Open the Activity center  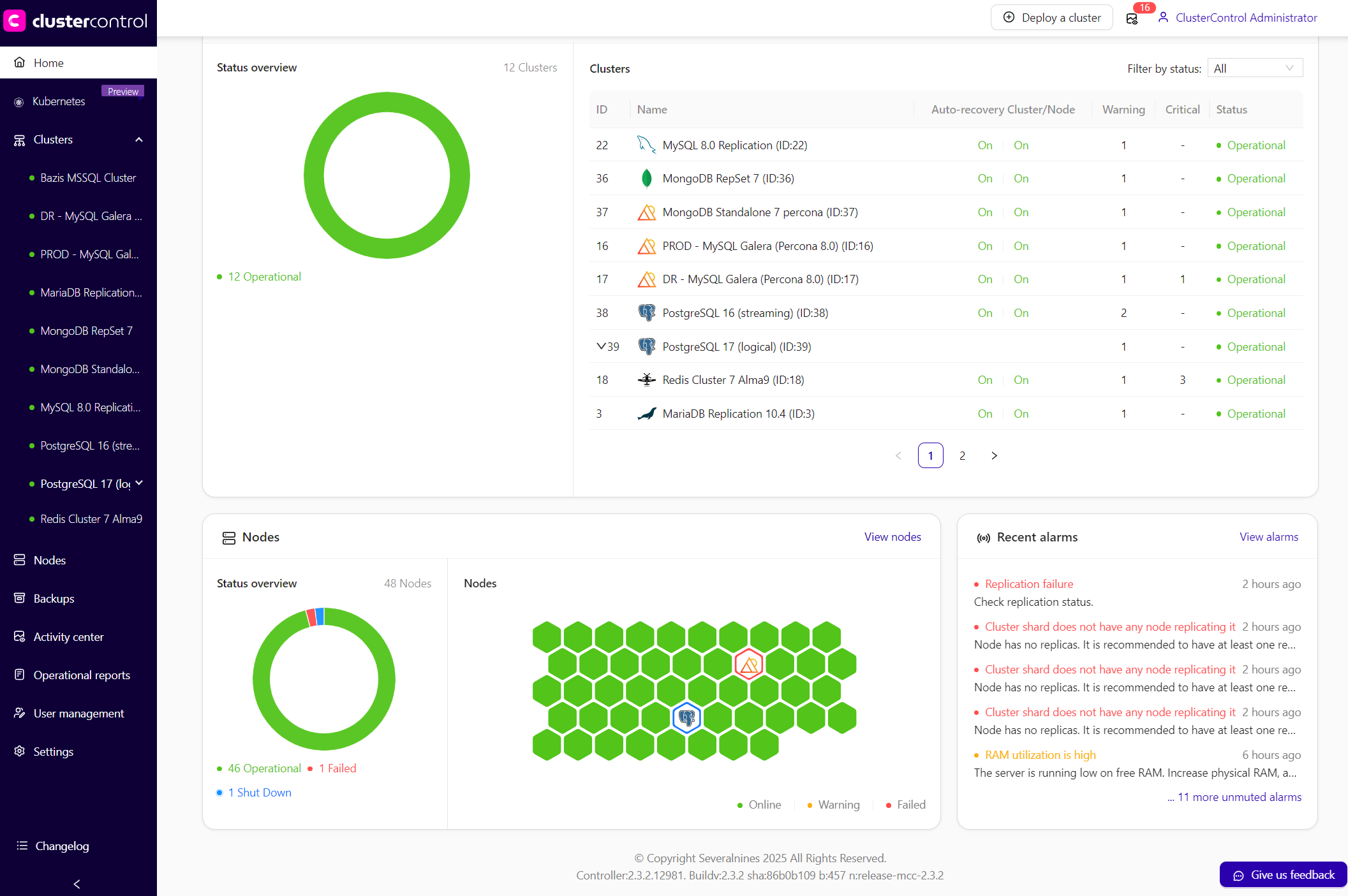click(68, 636)
